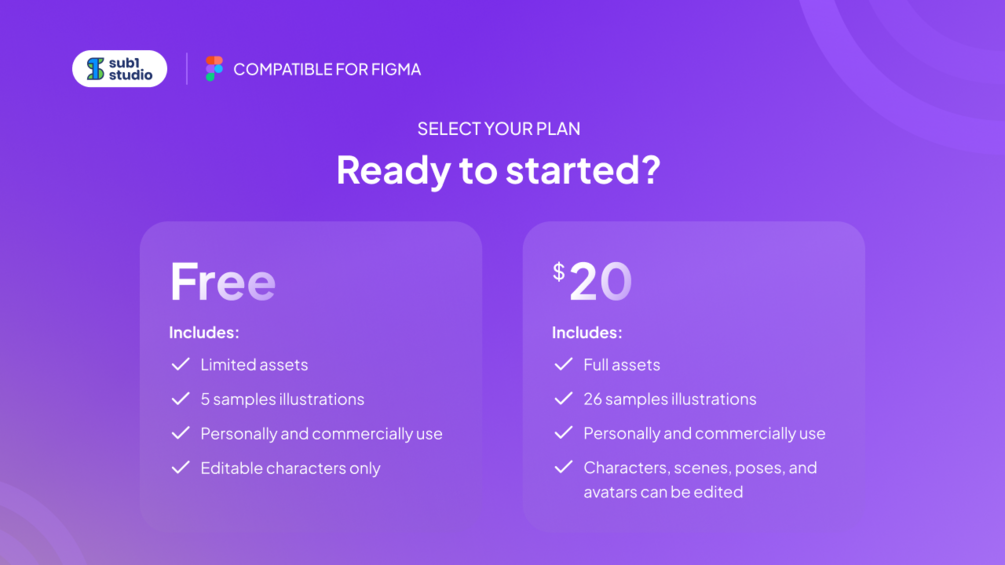The image size is (1005, 565).
Task: Click the Limited assets text
Action: pyautogui.click(x=254, y=365)
